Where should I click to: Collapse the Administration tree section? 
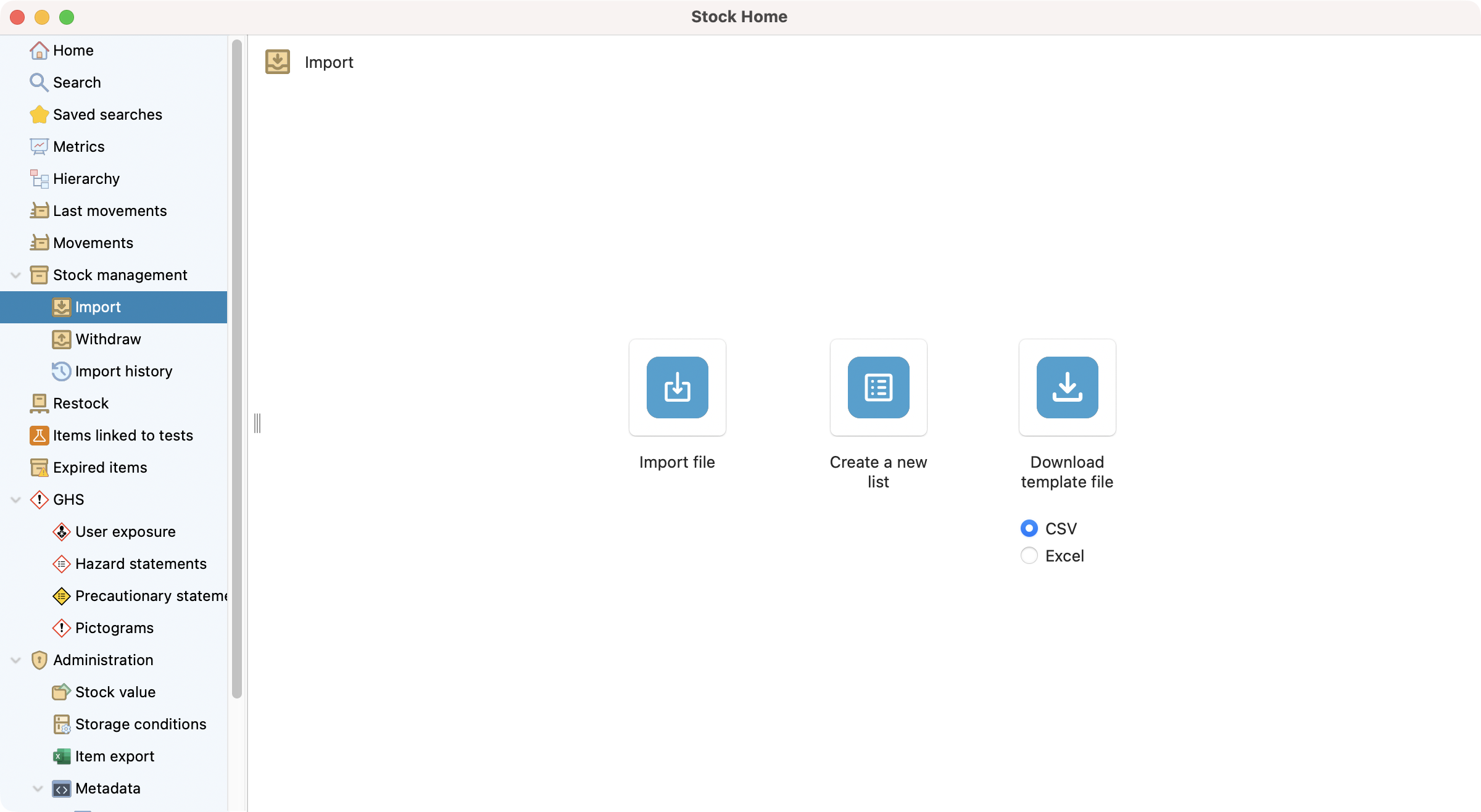pos(16,660)
